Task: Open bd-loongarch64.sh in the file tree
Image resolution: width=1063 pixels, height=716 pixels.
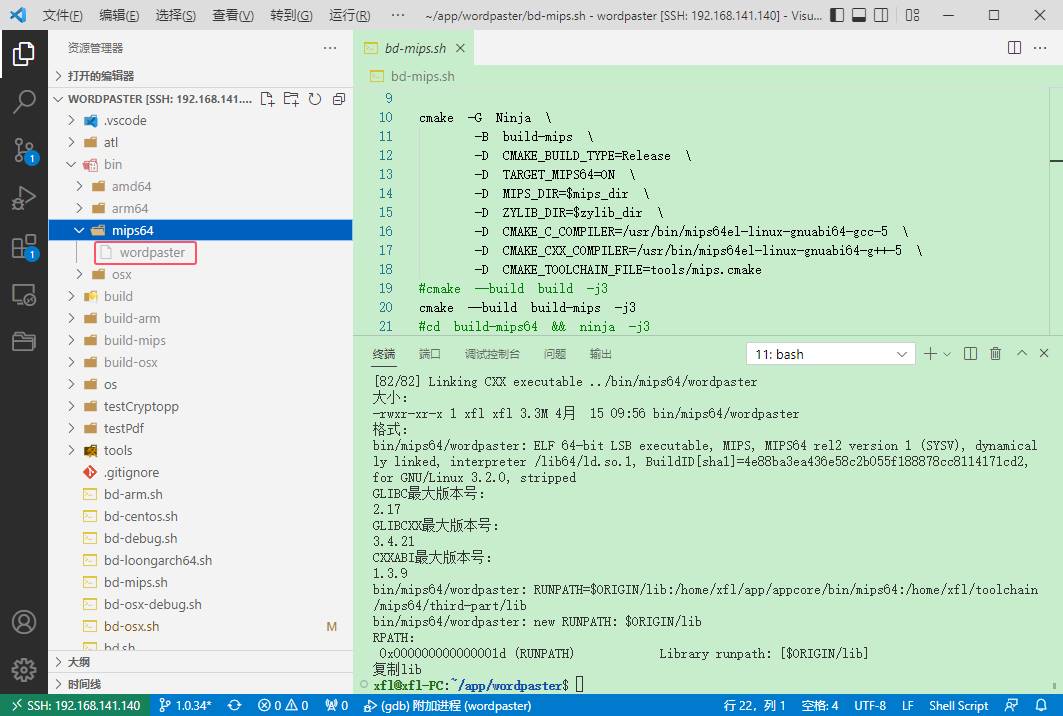Action: point(157,560)
